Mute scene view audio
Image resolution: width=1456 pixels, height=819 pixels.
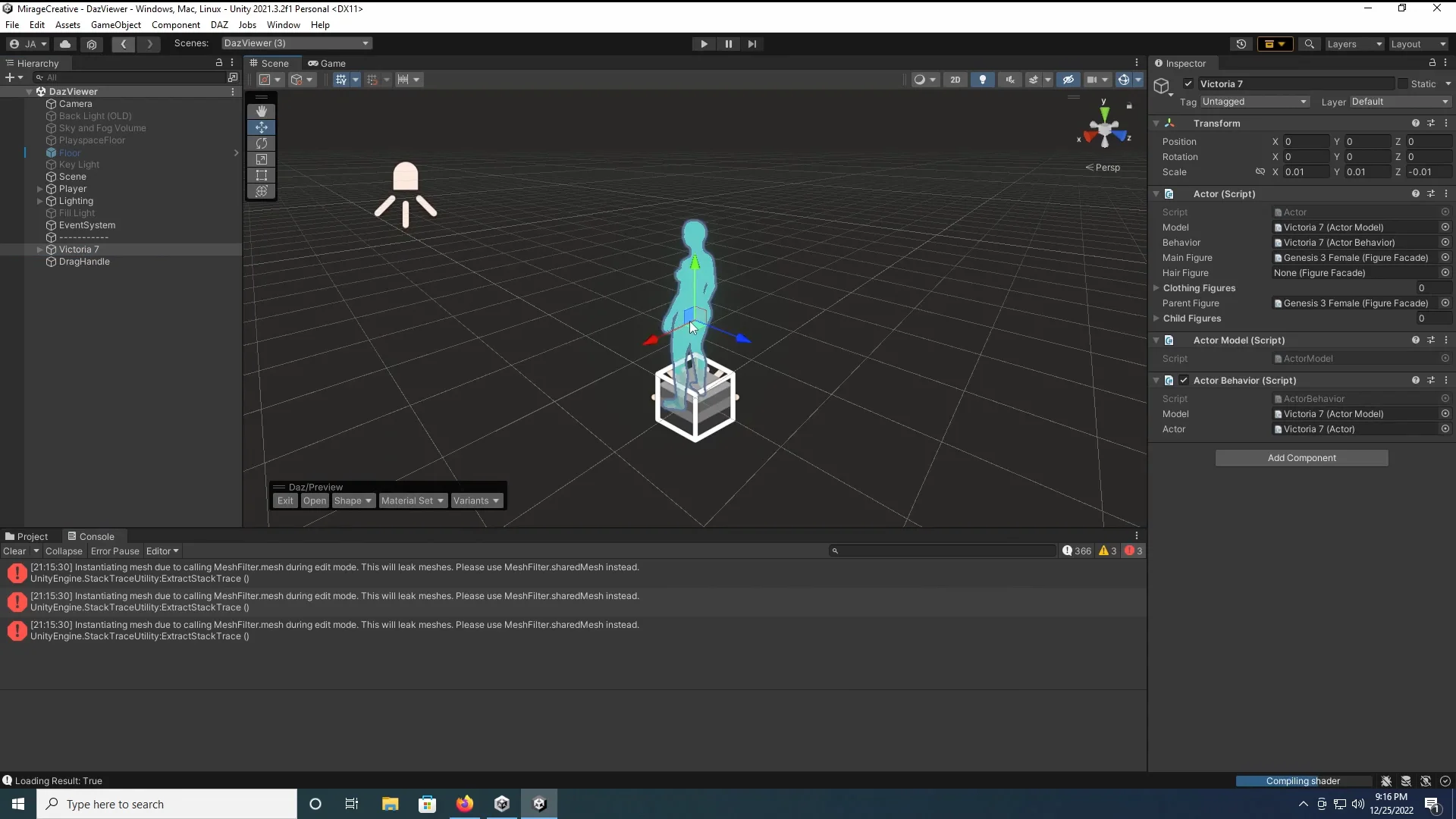(1009, 80)
